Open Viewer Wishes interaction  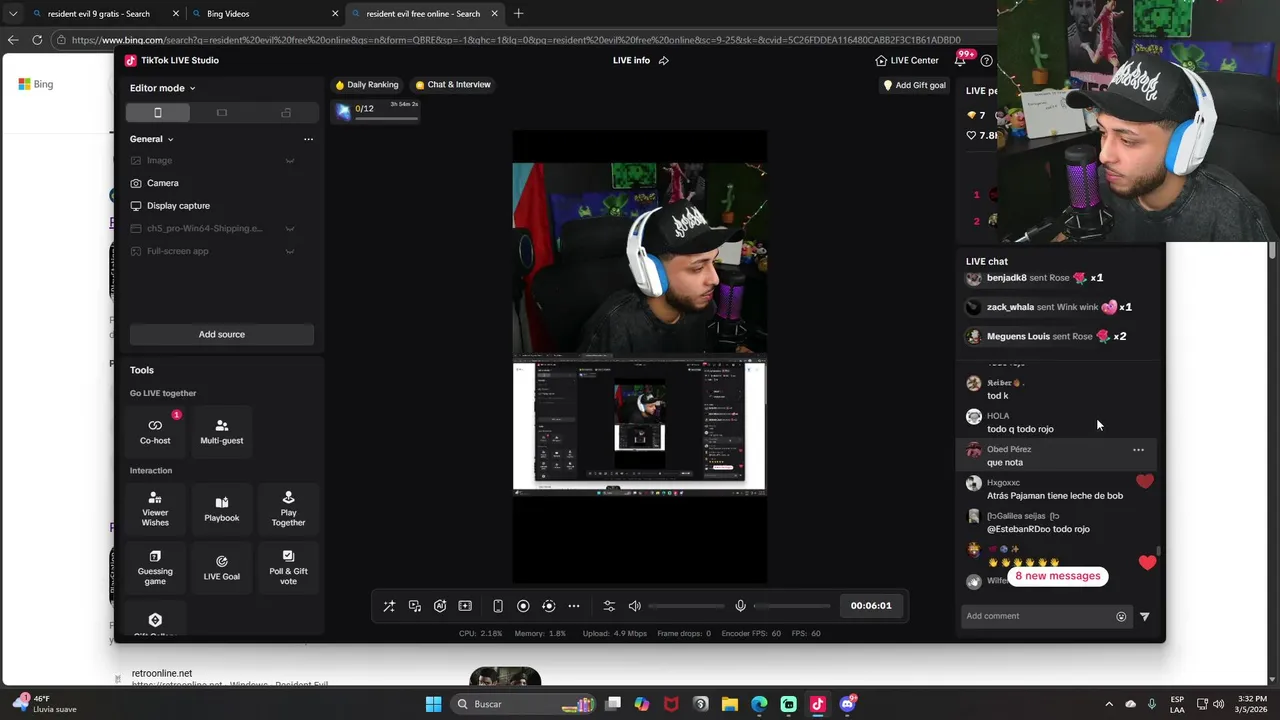[x=155, y=509]
